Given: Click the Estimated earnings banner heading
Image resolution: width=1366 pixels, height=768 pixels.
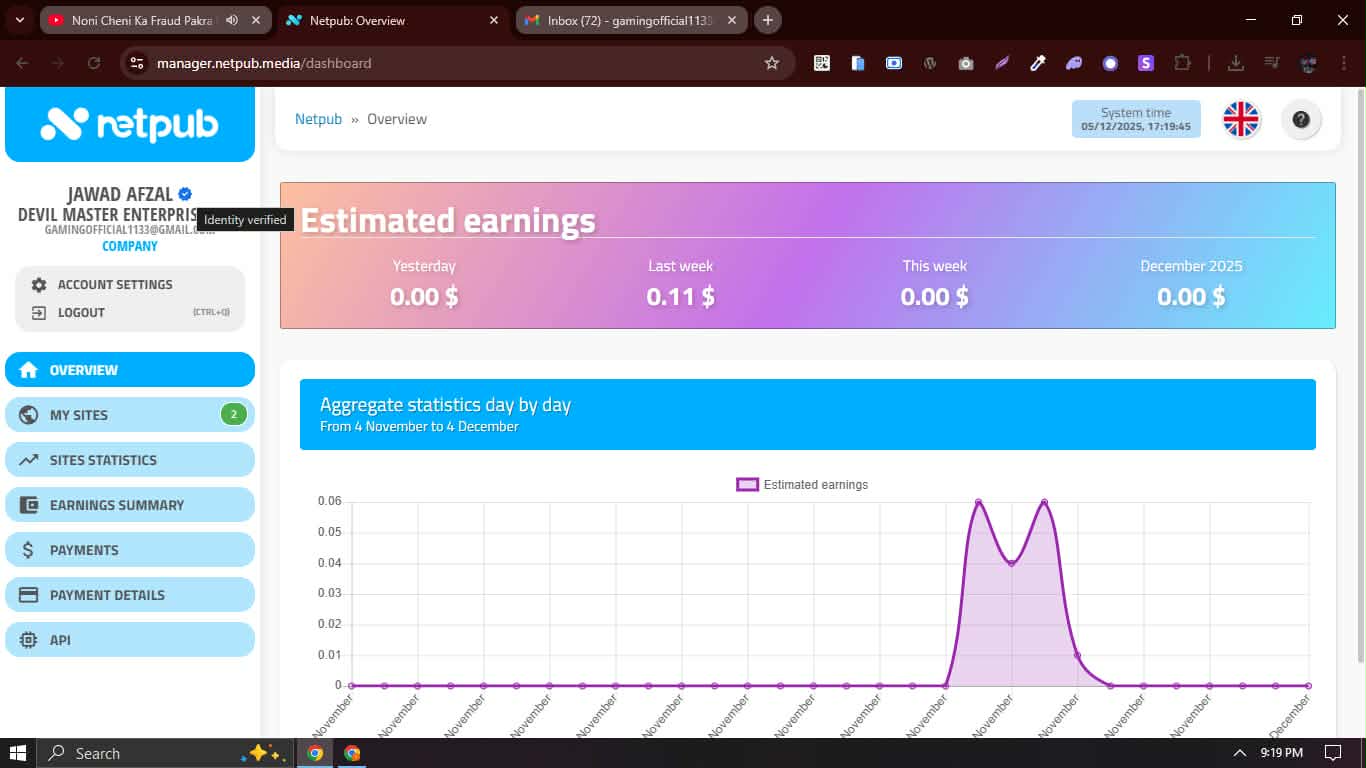Looking at the screenshot, I should tap(448, 221).
